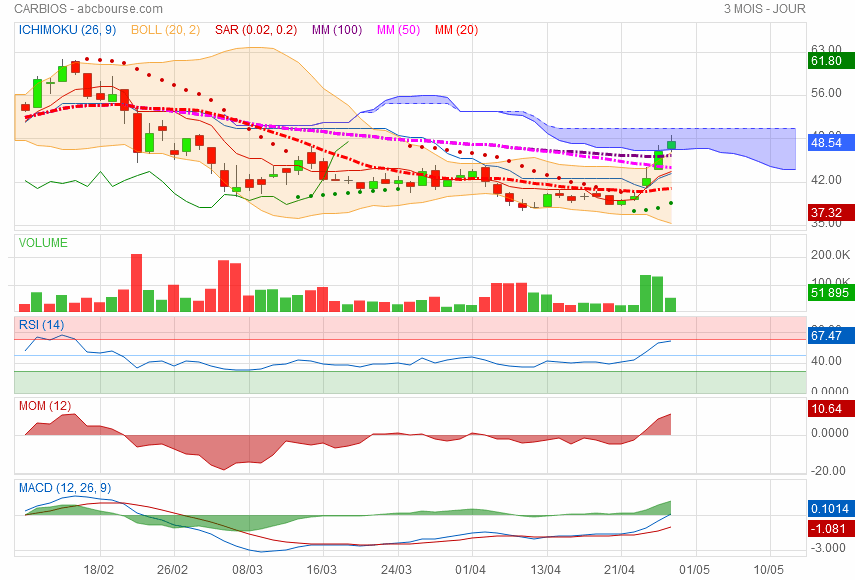Screen dimensions: 855x580
Task: Click the blue 48.54 last price tag
Action: point(831,143)
